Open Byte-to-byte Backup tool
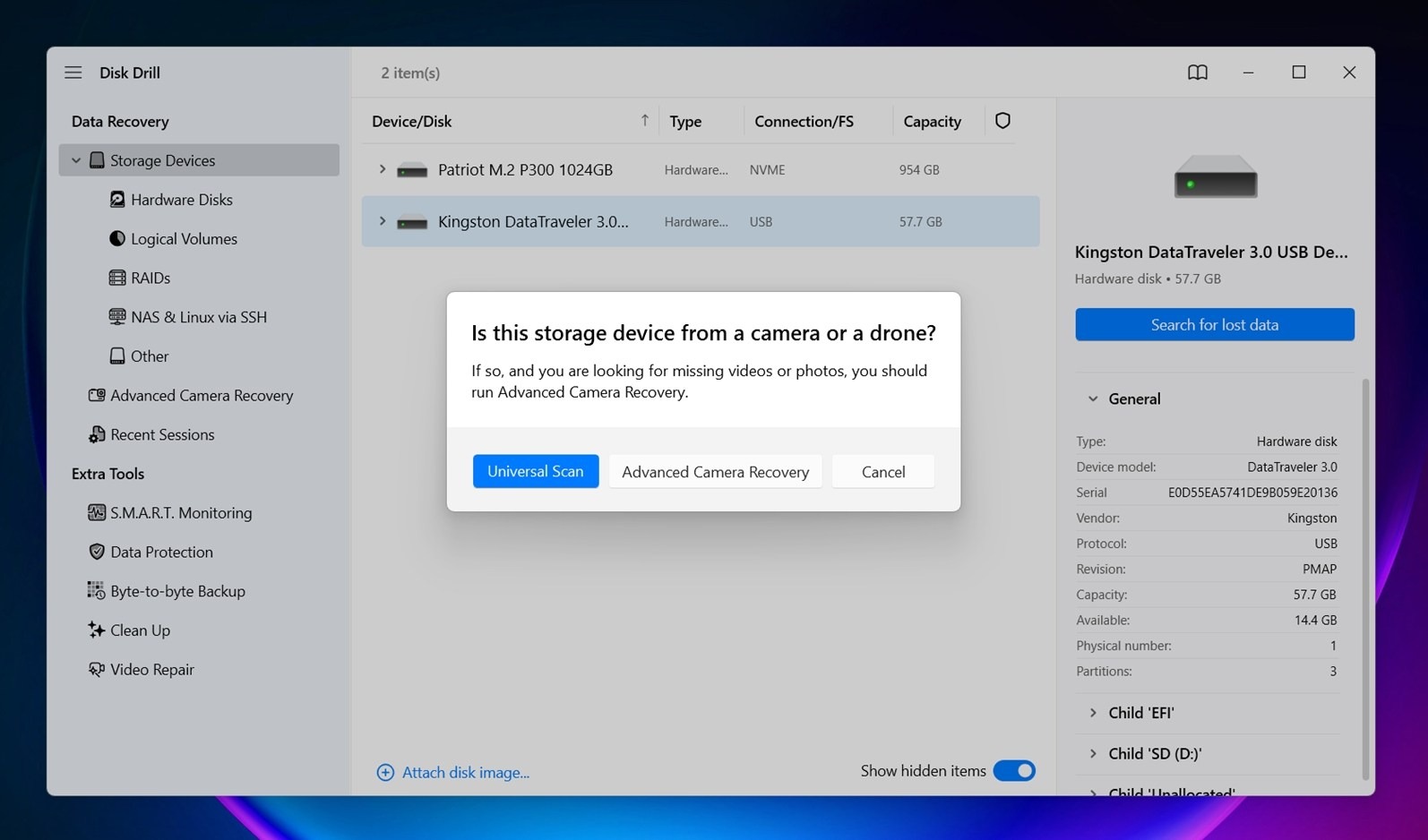This screenshot has width=1428, height=840. [x=177, y=591]
